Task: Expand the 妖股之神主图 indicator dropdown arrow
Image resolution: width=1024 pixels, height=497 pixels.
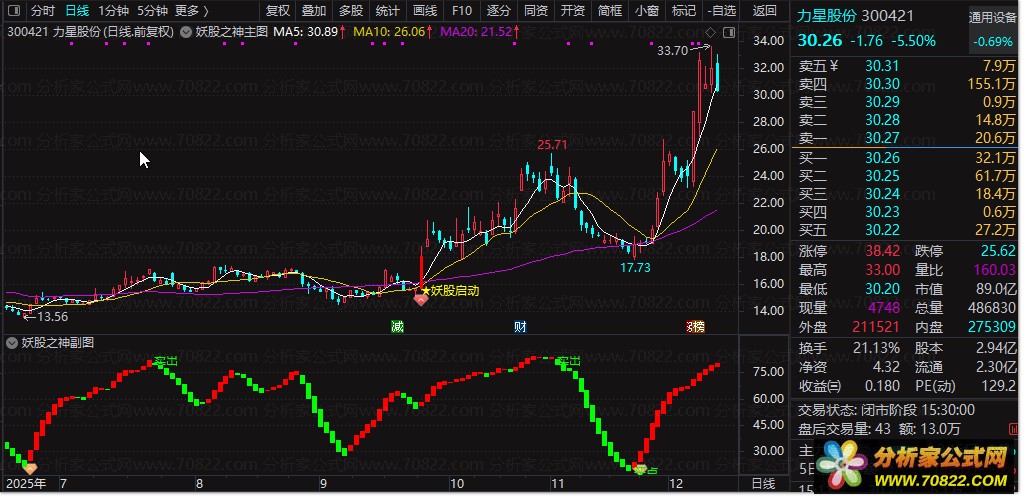Action: (185, 31)
